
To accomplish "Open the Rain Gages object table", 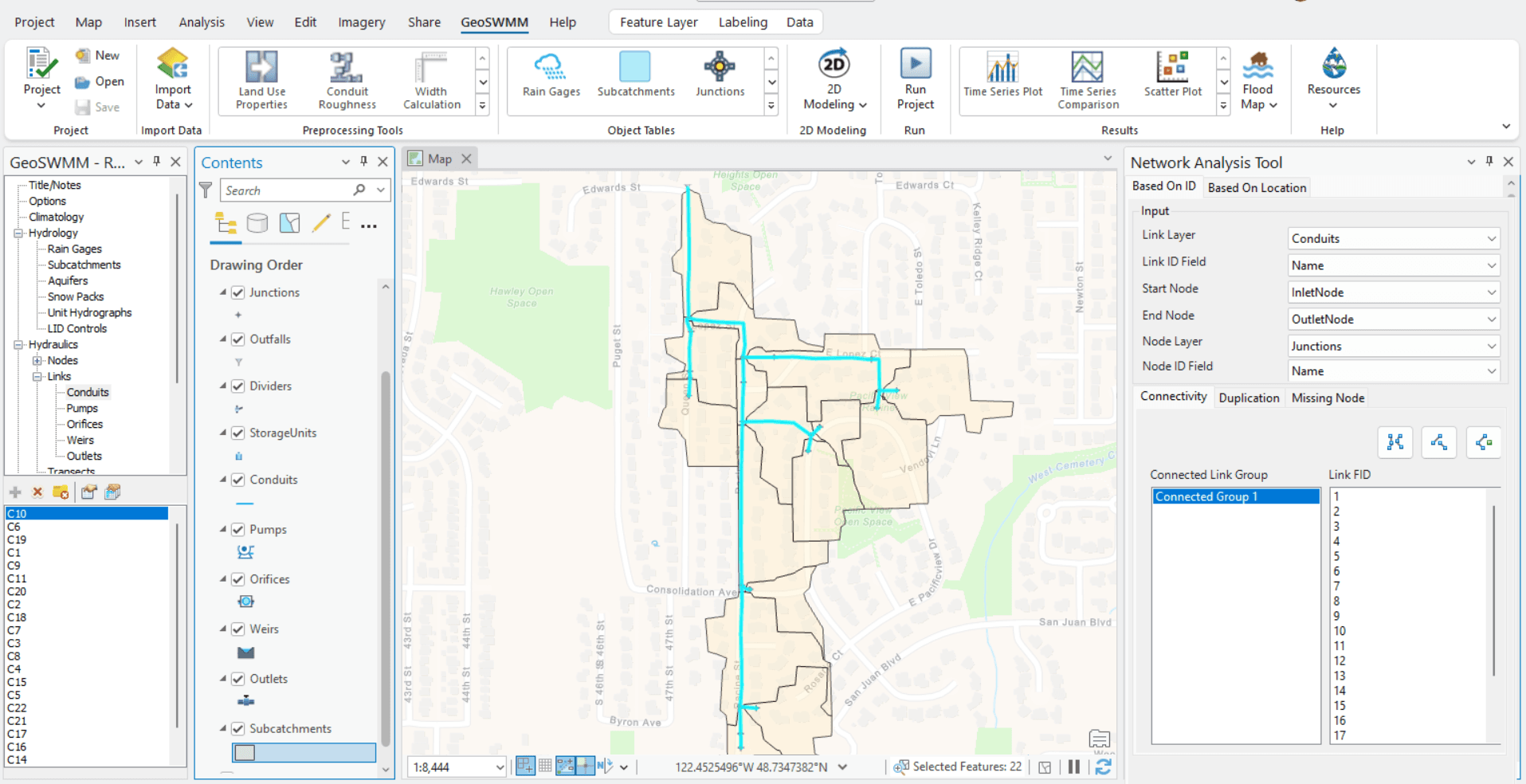I will (x=551, y=75).
